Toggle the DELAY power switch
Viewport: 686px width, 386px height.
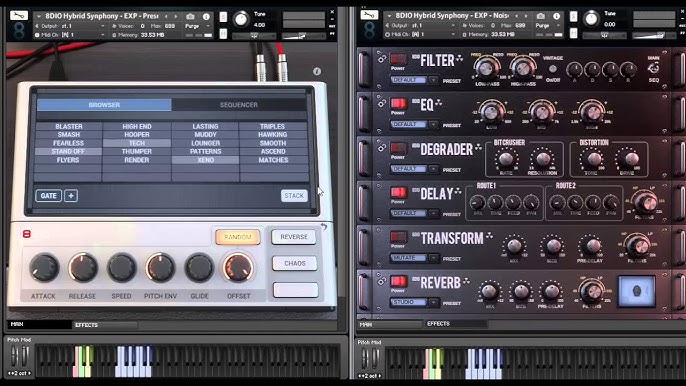click(x=398, y=192)
